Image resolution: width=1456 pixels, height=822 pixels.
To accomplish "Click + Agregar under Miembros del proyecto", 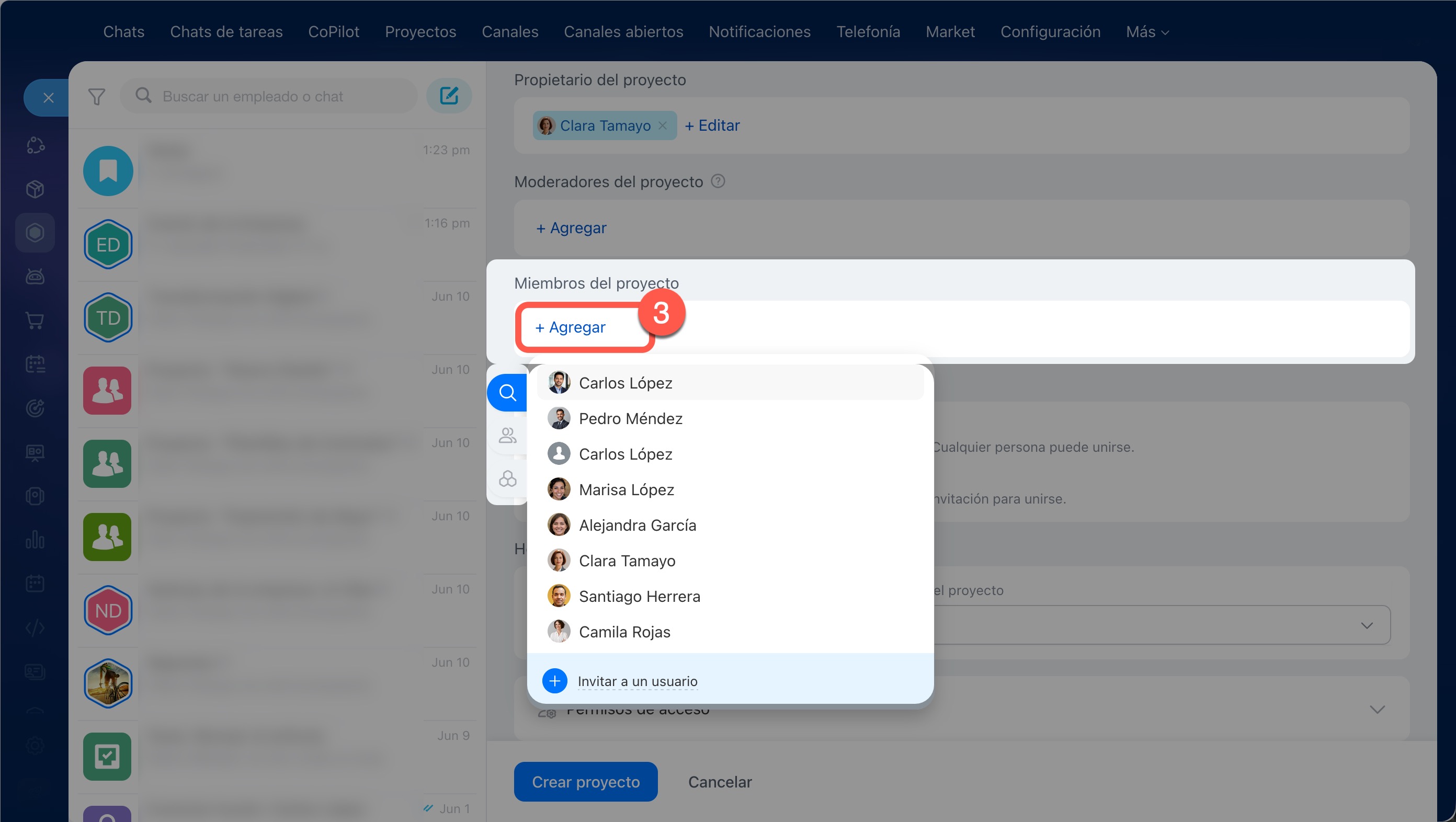I will click(x=570, y=327).
